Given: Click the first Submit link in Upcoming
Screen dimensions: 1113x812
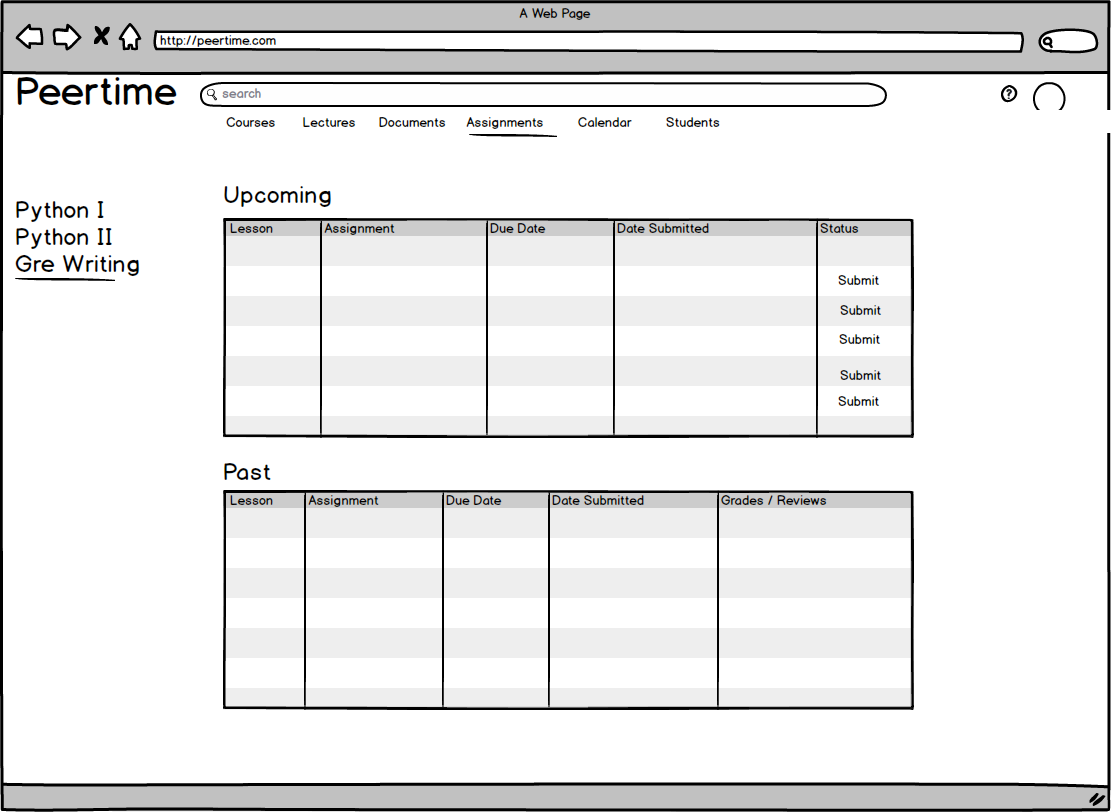Looking at the screenshot, I should point(859,281).
